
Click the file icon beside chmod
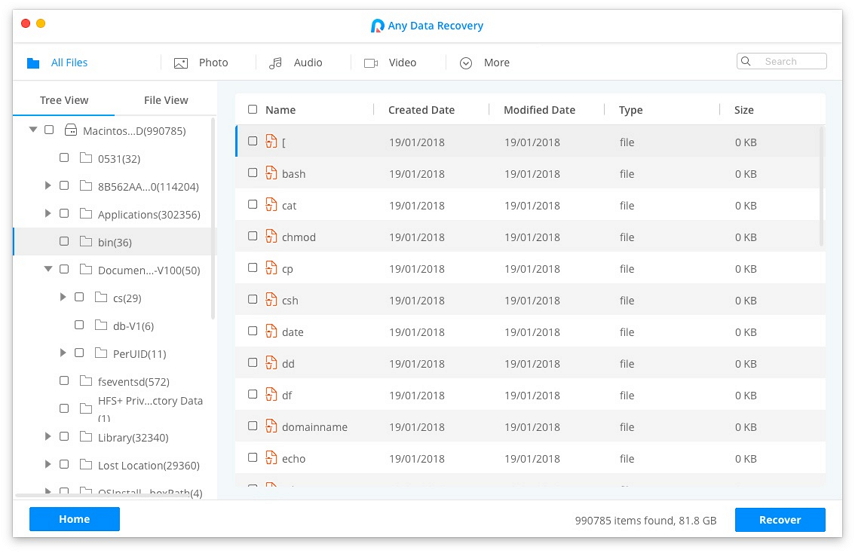[x=271, y=236]
